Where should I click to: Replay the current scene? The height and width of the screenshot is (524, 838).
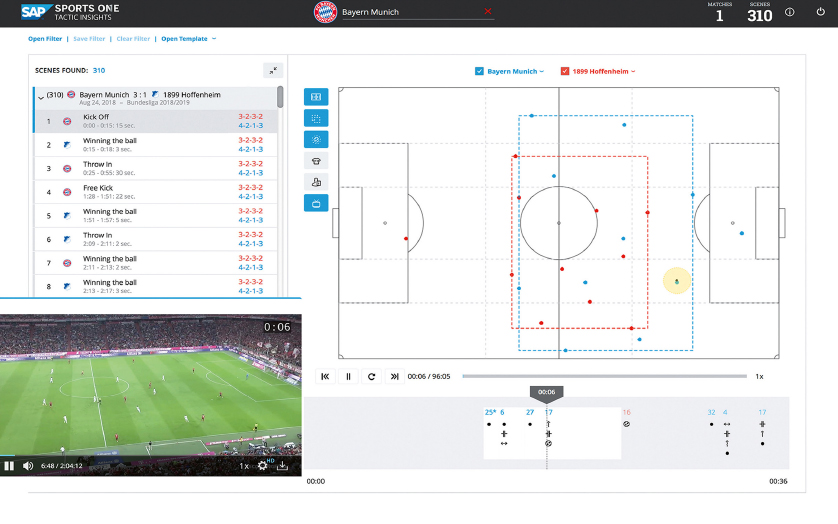371,376
